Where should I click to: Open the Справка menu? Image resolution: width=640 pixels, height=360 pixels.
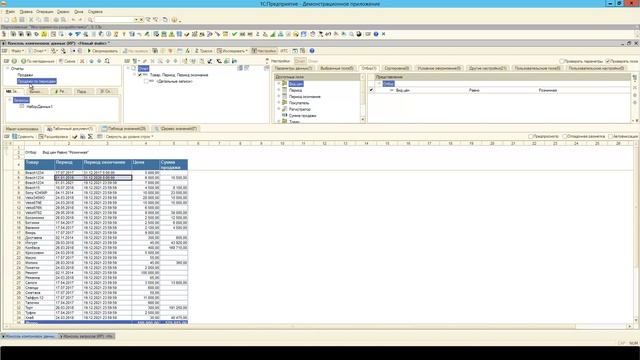95,12
